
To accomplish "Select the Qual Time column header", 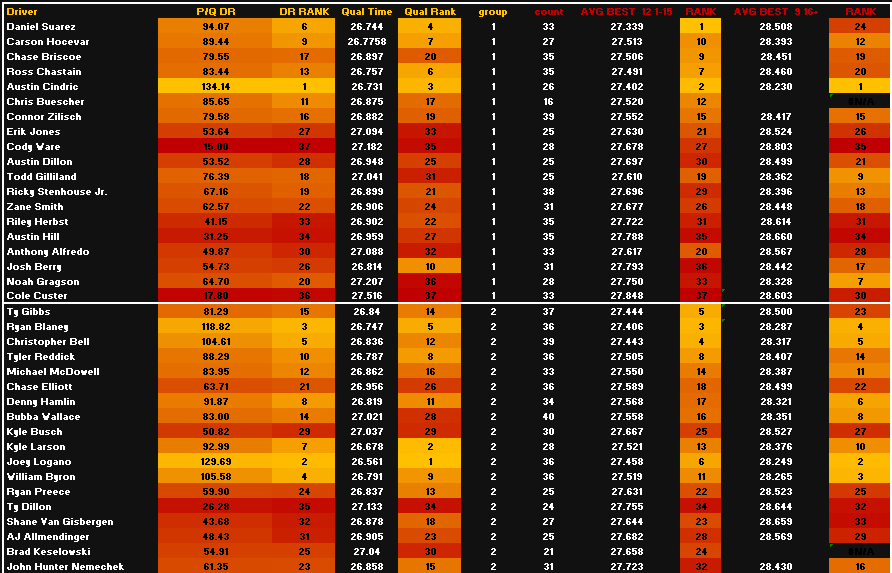I will coord(367,11).
